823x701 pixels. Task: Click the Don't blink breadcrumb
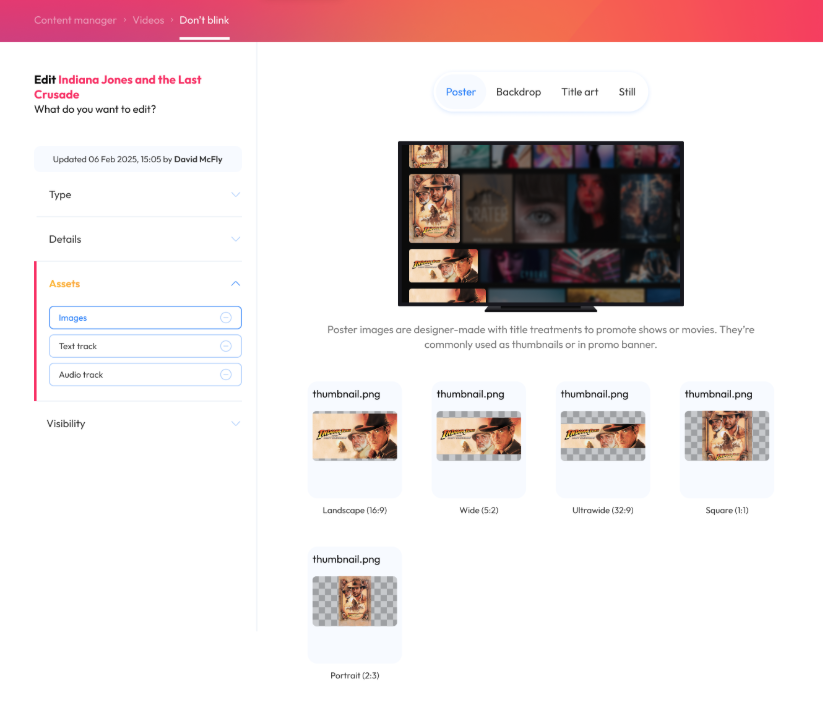[204, 20]
